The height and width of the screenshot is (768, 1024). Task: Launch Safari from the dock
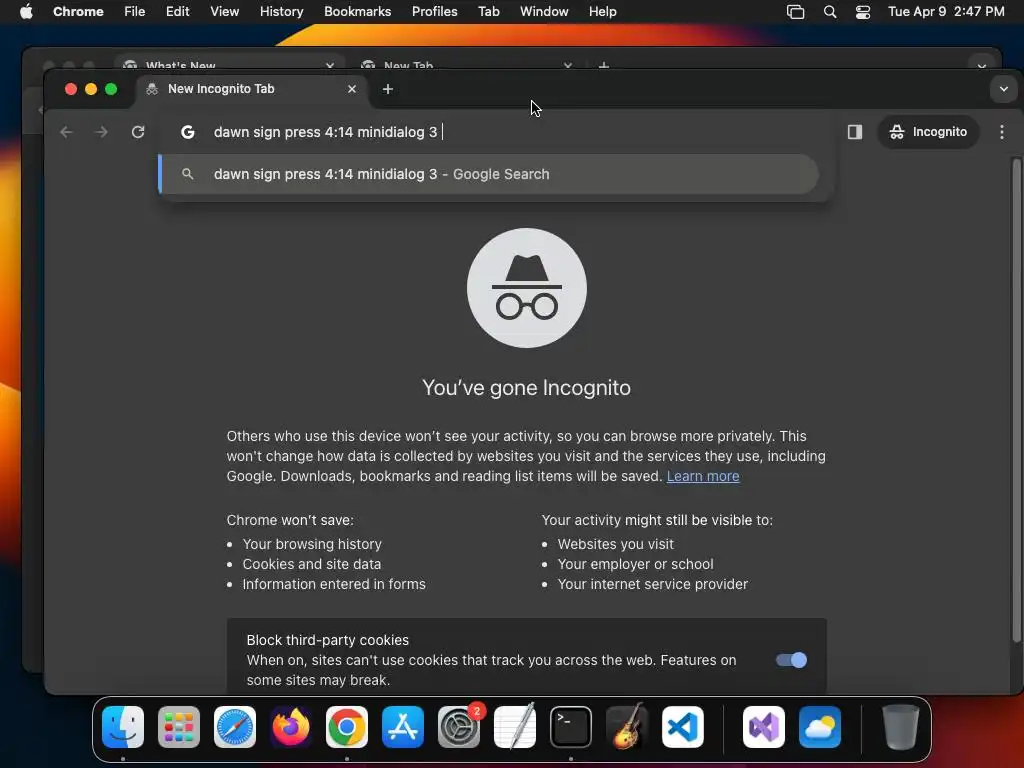coord(235,727)
